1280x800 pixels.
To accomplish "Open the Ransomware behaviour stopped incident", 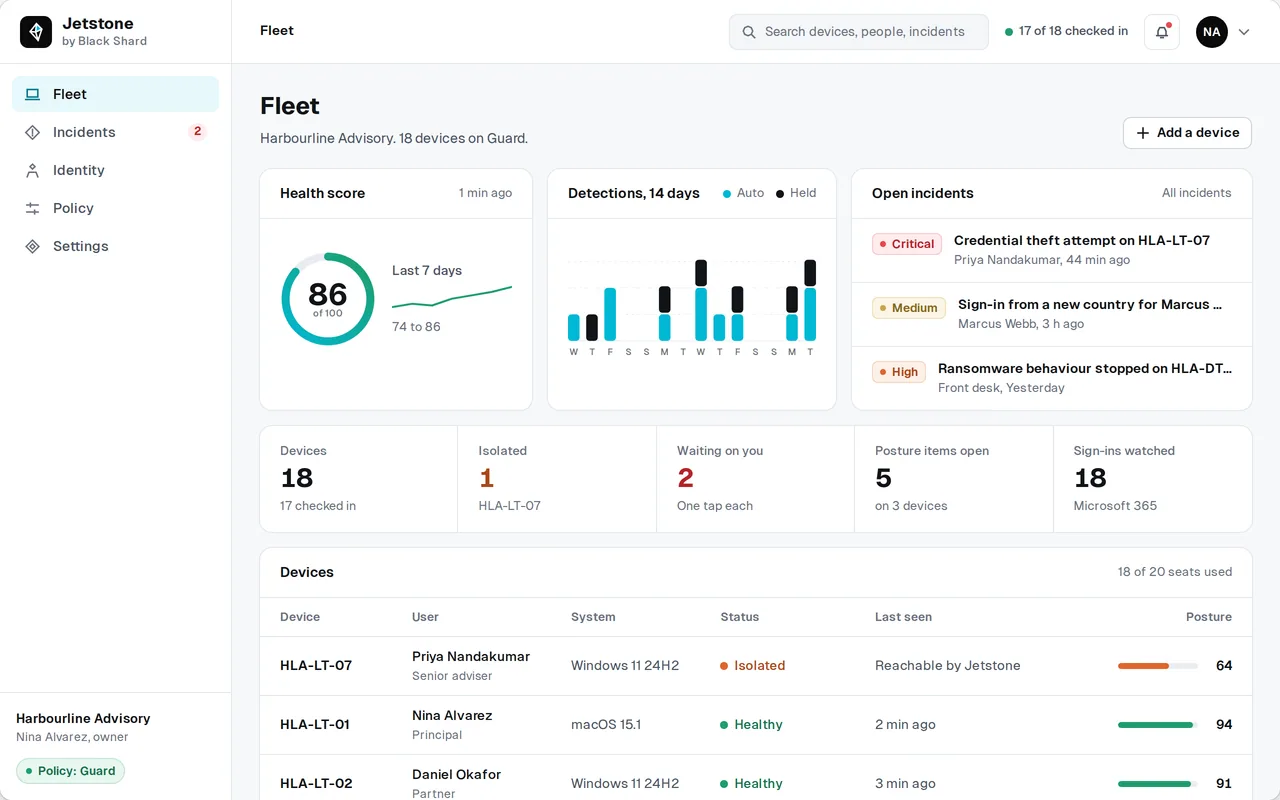I will click(1051, 378).
